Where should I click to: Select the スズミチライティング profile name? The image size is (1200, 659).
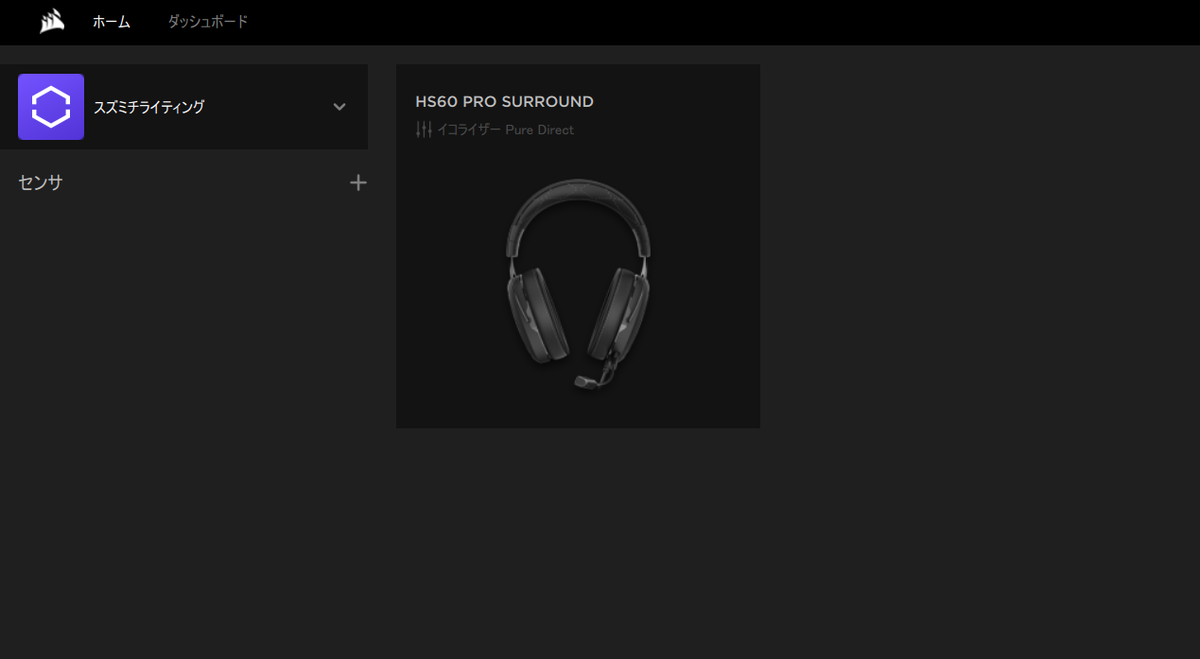[149, 107]
